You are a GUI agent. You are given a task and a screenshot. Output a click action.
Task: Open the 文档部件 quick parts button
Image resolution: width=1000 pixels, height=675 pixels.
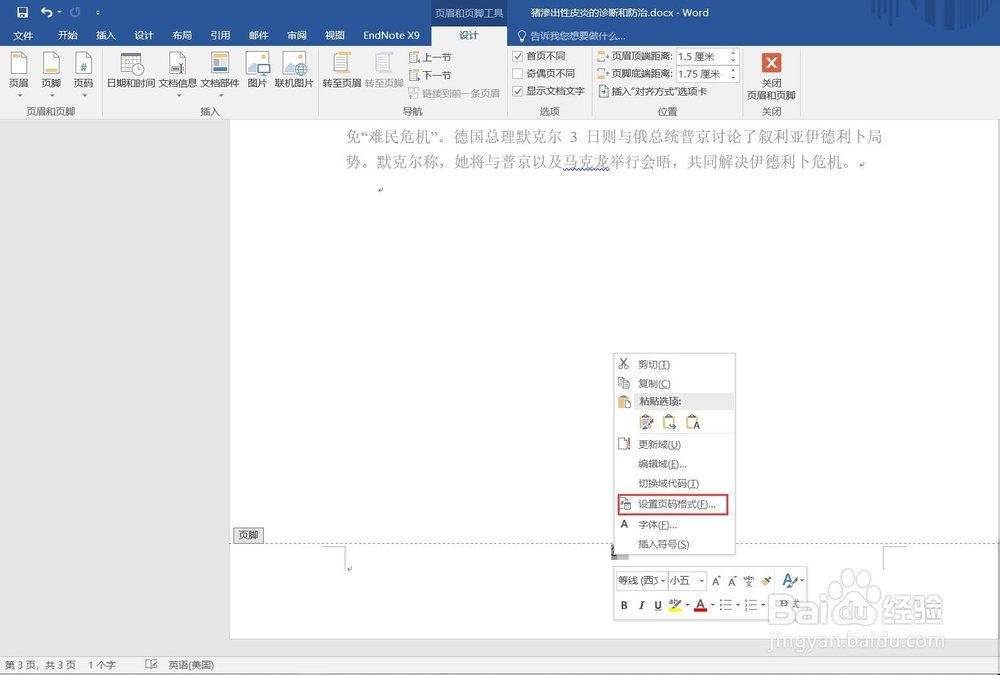pos(220,75)
